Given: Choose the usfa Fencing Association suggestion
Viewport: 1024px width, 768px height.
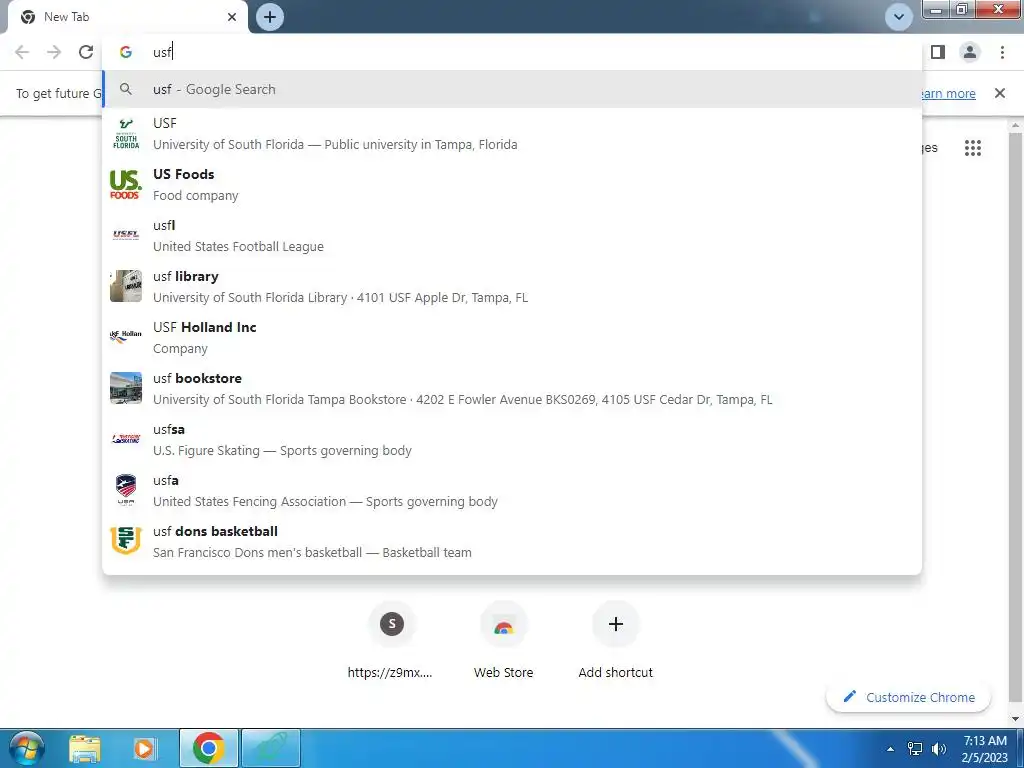Looking at the screenshot, I should 512,490.
